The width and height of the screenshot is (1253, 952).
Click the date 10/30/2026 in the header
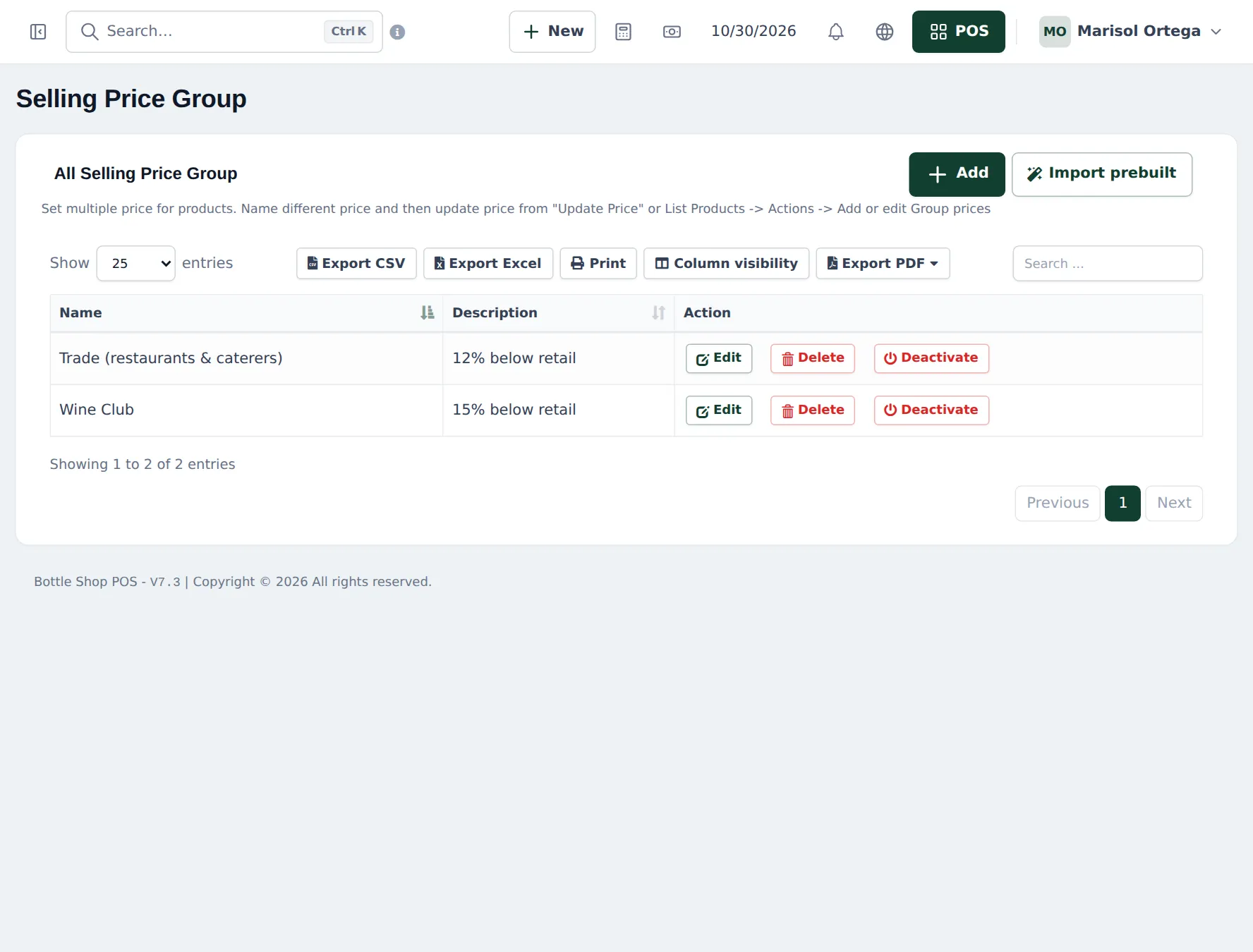coord(753,32)
